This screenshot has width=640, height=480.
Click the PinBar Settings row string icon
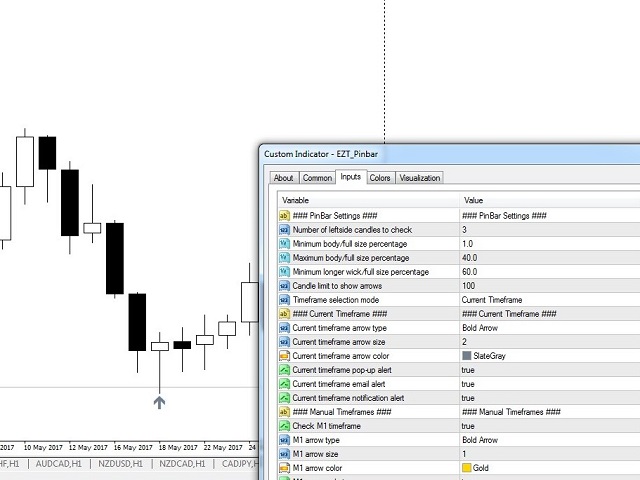click(284, 216)
